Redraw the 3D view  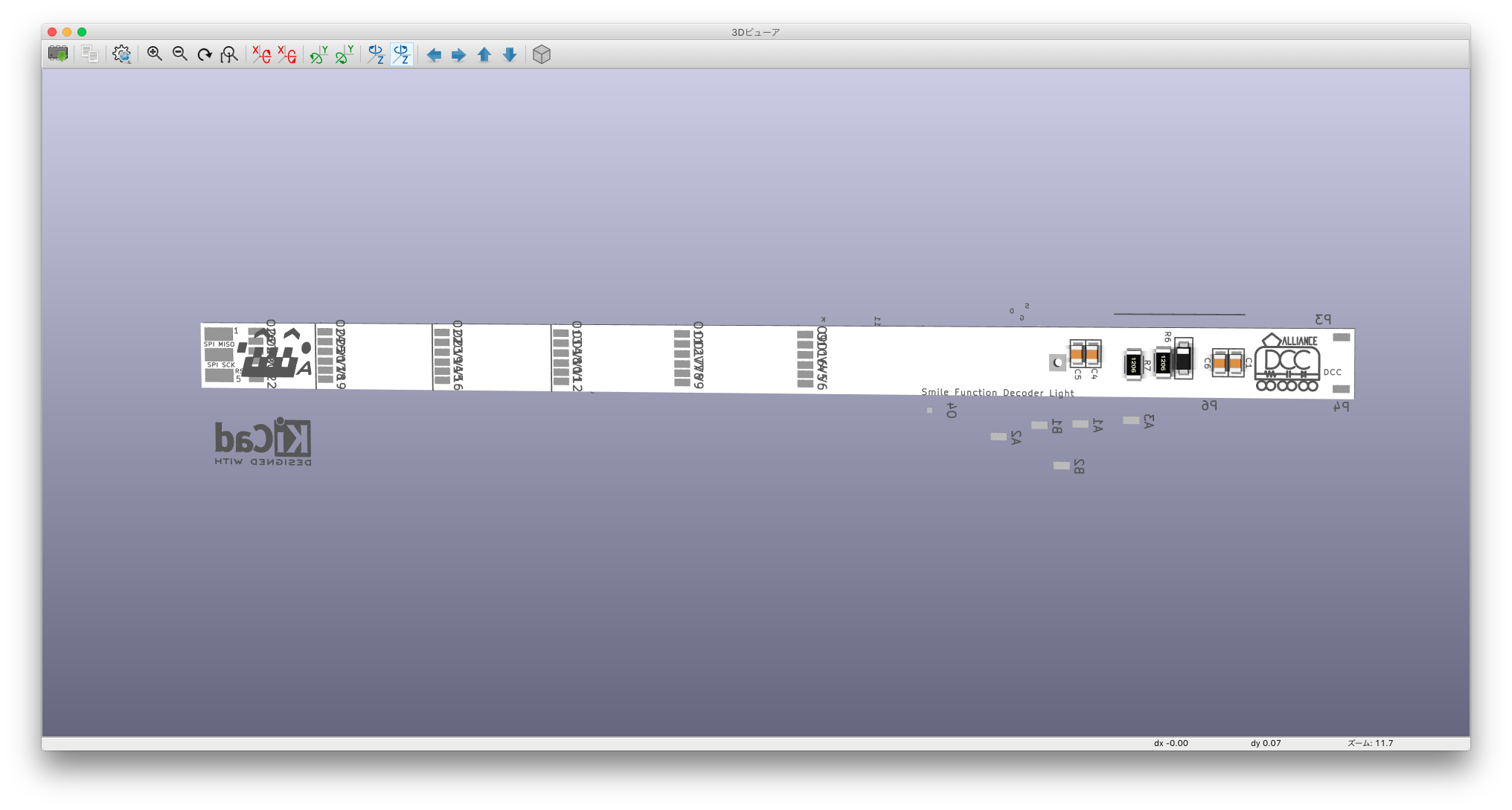coord(205,54)
